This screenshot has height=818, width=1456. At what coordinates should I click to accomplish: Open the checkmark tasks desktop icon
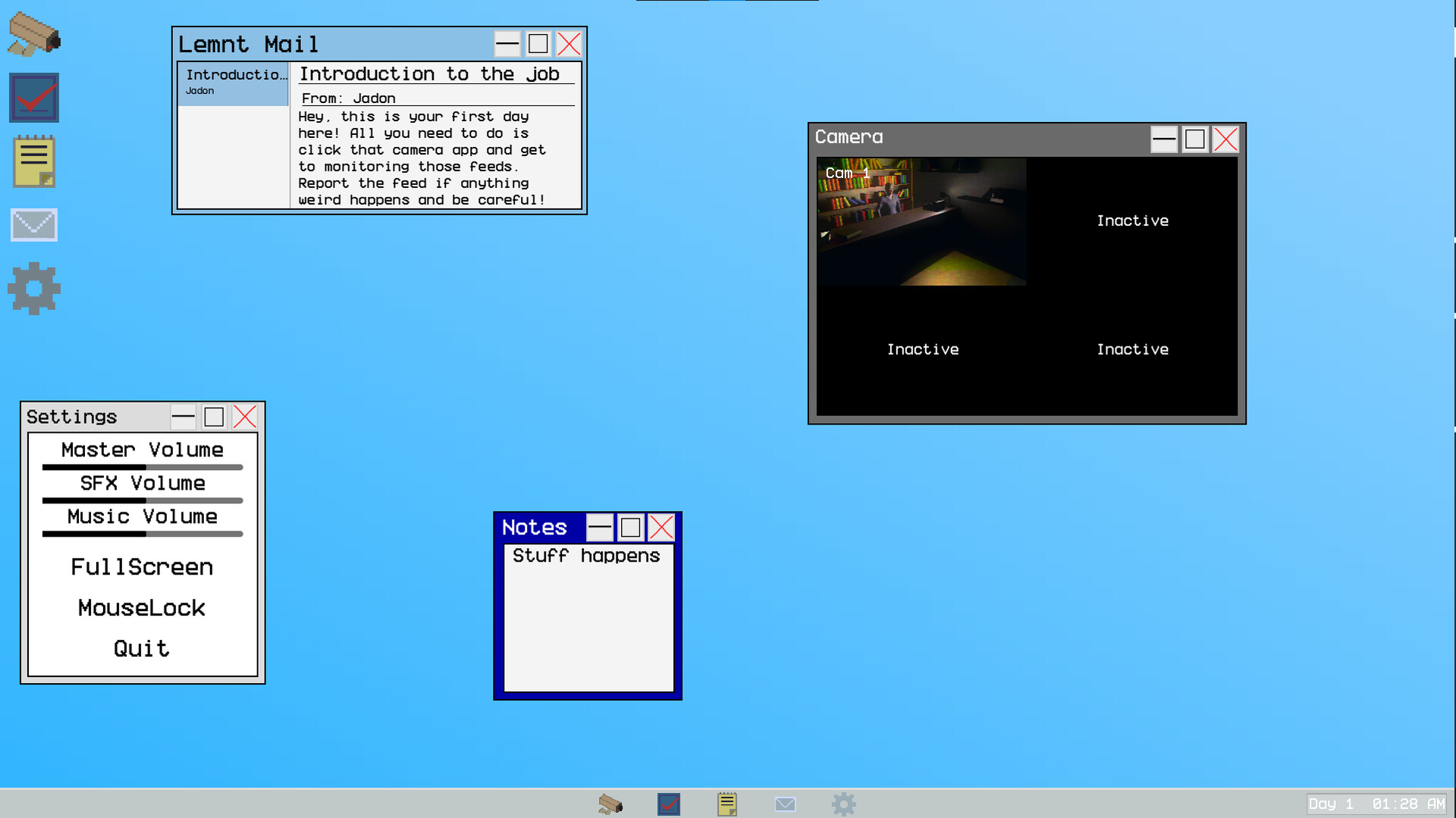click(34, 98)
